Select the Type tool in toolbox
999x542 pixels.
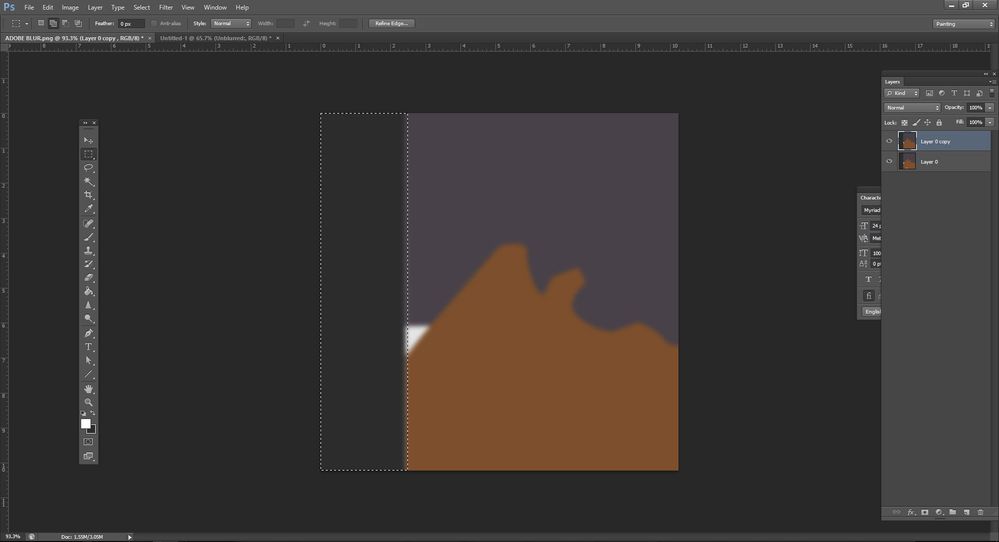pyautogui.click(x=89, y=347)
